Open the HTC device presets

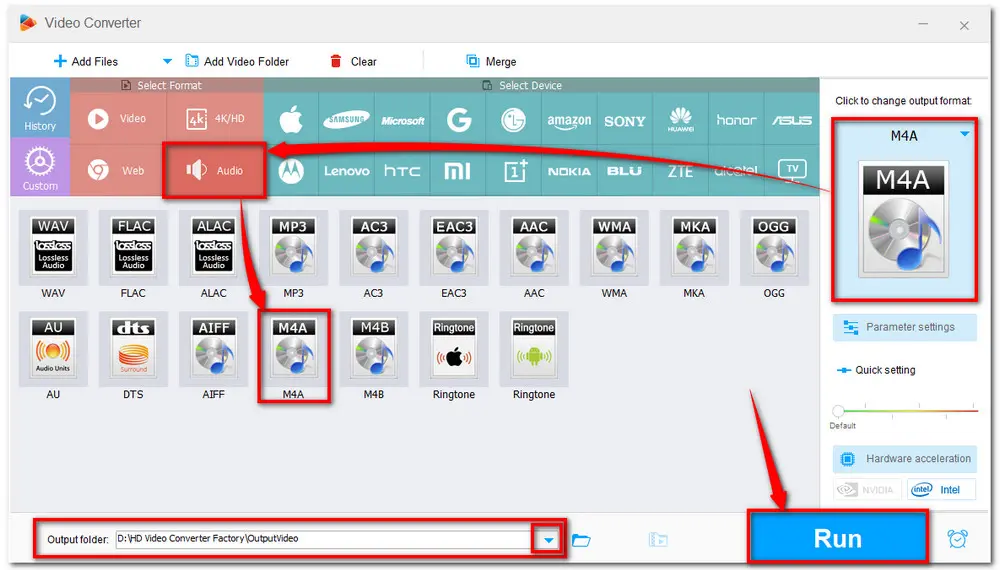(402, 171)
